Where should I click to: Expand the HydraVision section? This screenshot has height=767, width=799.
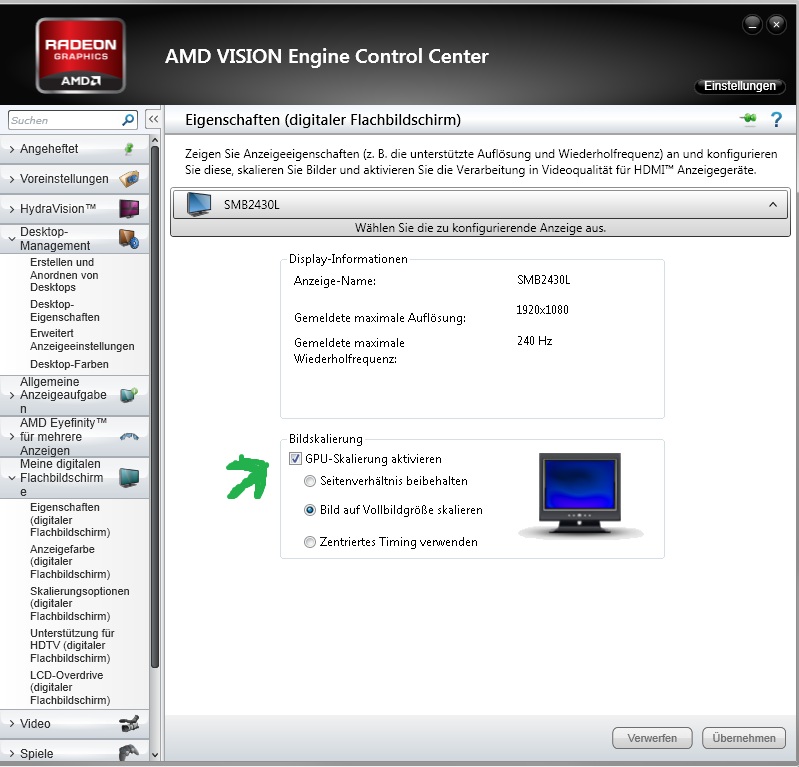point(12,209)
